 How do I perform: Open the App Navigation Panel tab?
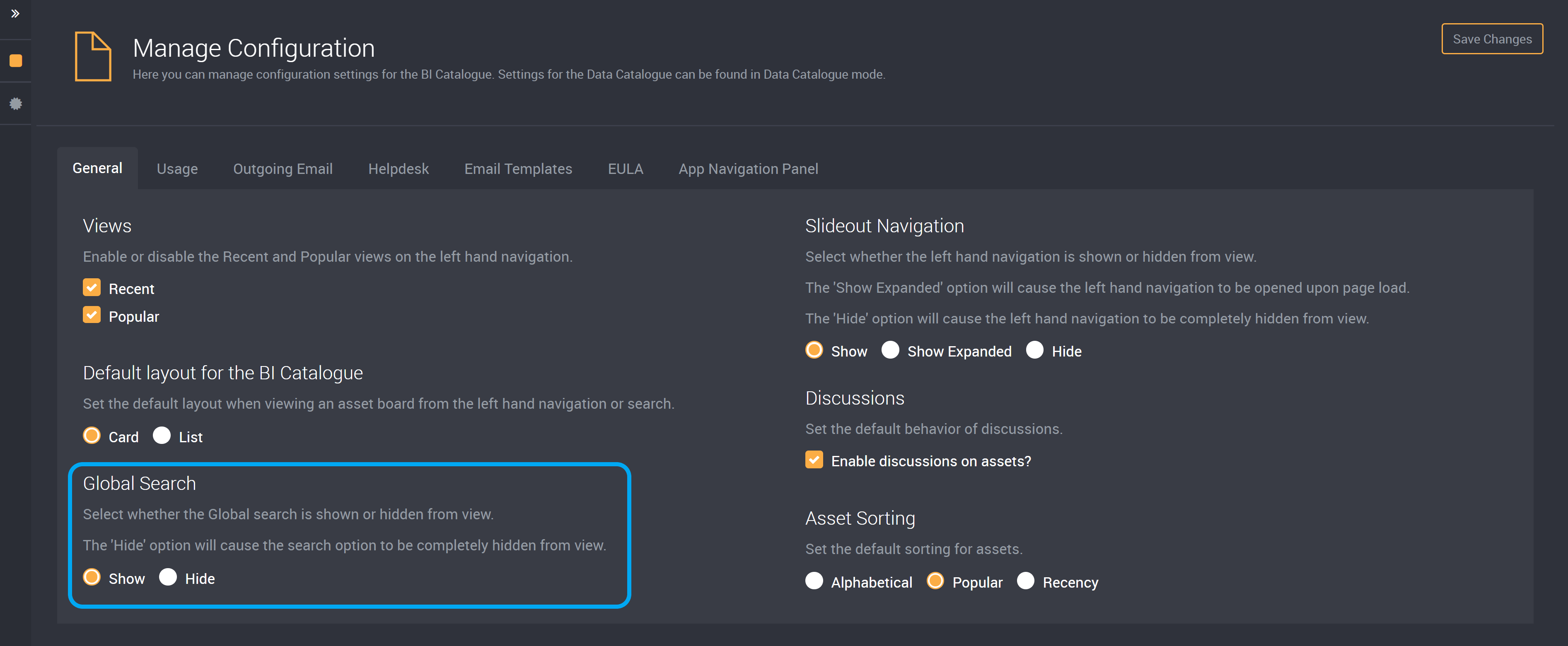click(748, 169)
